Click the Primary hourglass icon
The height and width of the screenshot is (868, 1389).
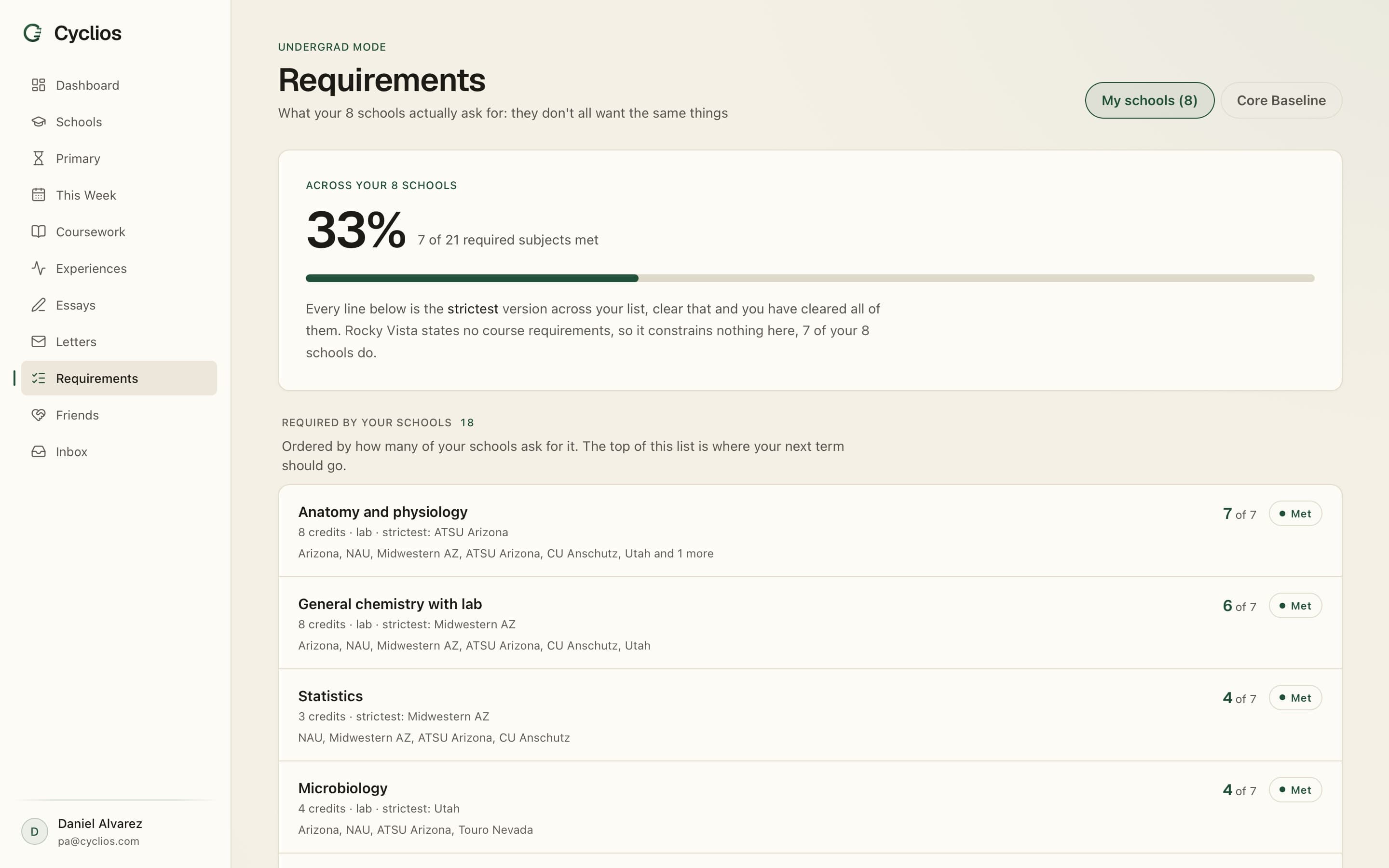pyautogui.click(x=39, y=159)
